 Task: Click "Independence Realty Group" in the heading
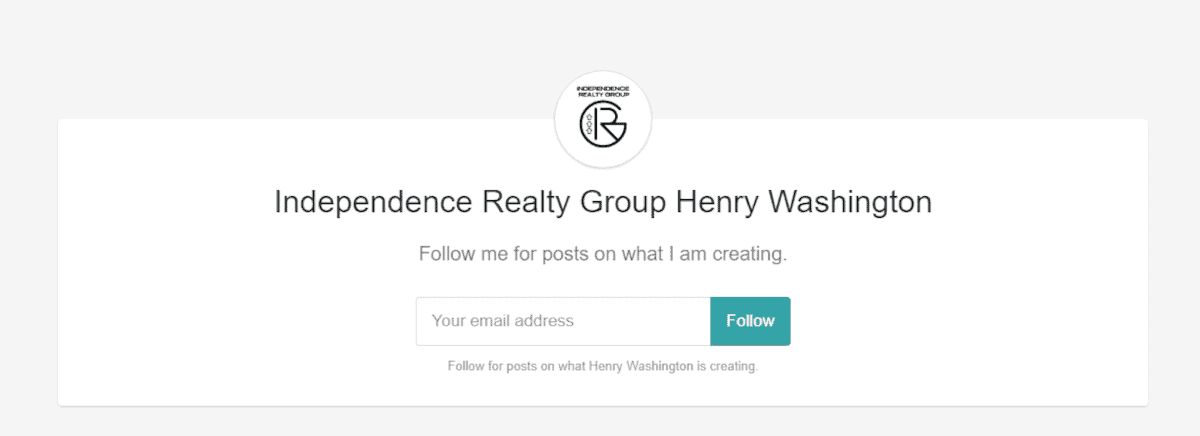(x=470, y=203)
